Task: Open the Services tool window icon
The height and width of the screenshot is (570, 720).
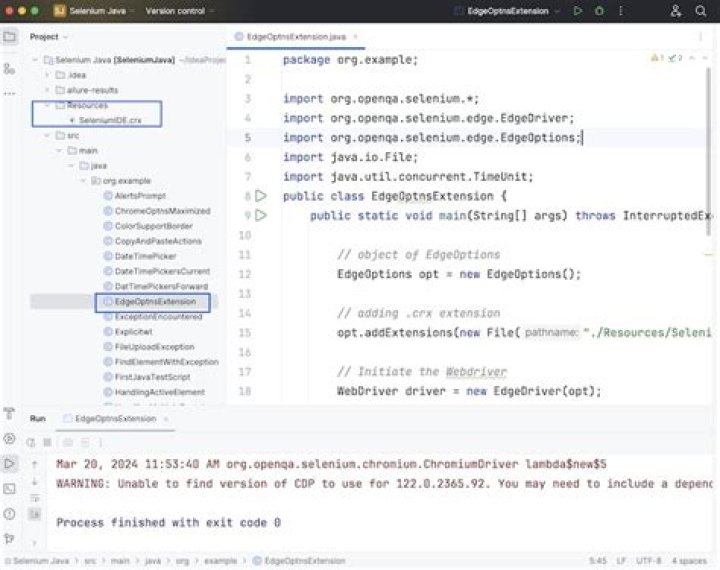Action: point(9,439)
